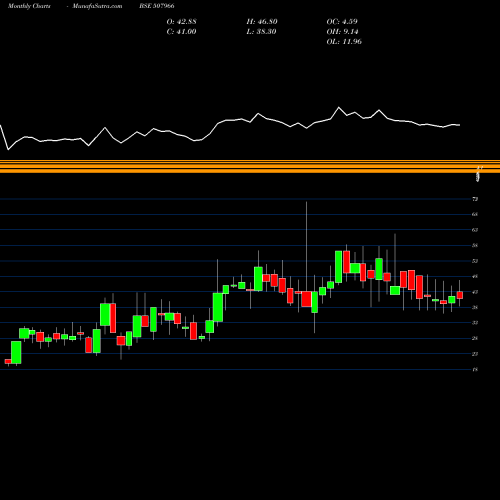Viewport: 500px width, 500px height.
Task: Click the 28 price axis label
Action: coord(475,338)
